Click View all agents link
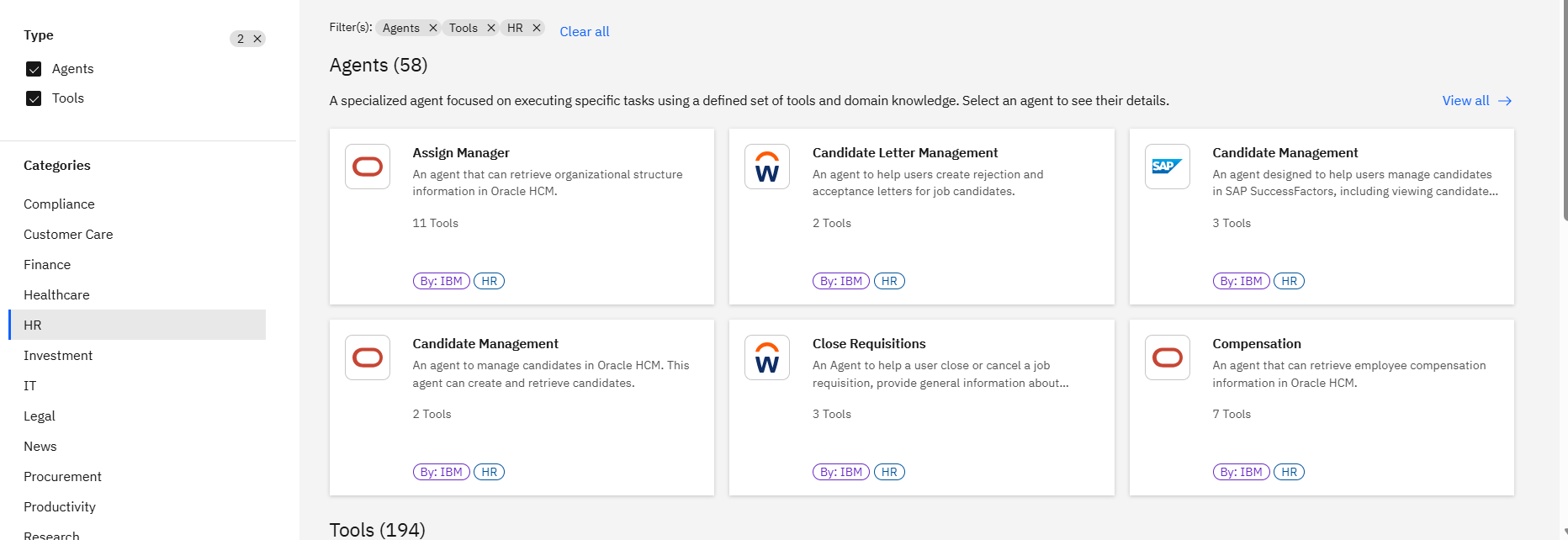The width and height of the screenshot is (1568, 540). tap(1476, 101)
